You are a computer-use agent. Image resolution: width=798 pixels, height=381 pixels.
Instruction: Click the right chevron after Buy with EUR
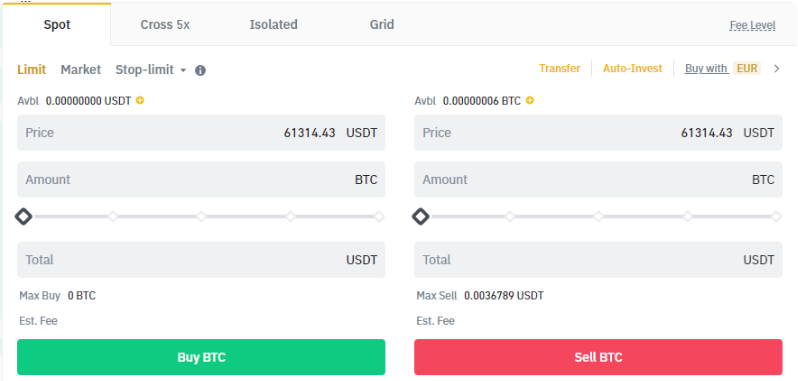[x=777, y=69]
